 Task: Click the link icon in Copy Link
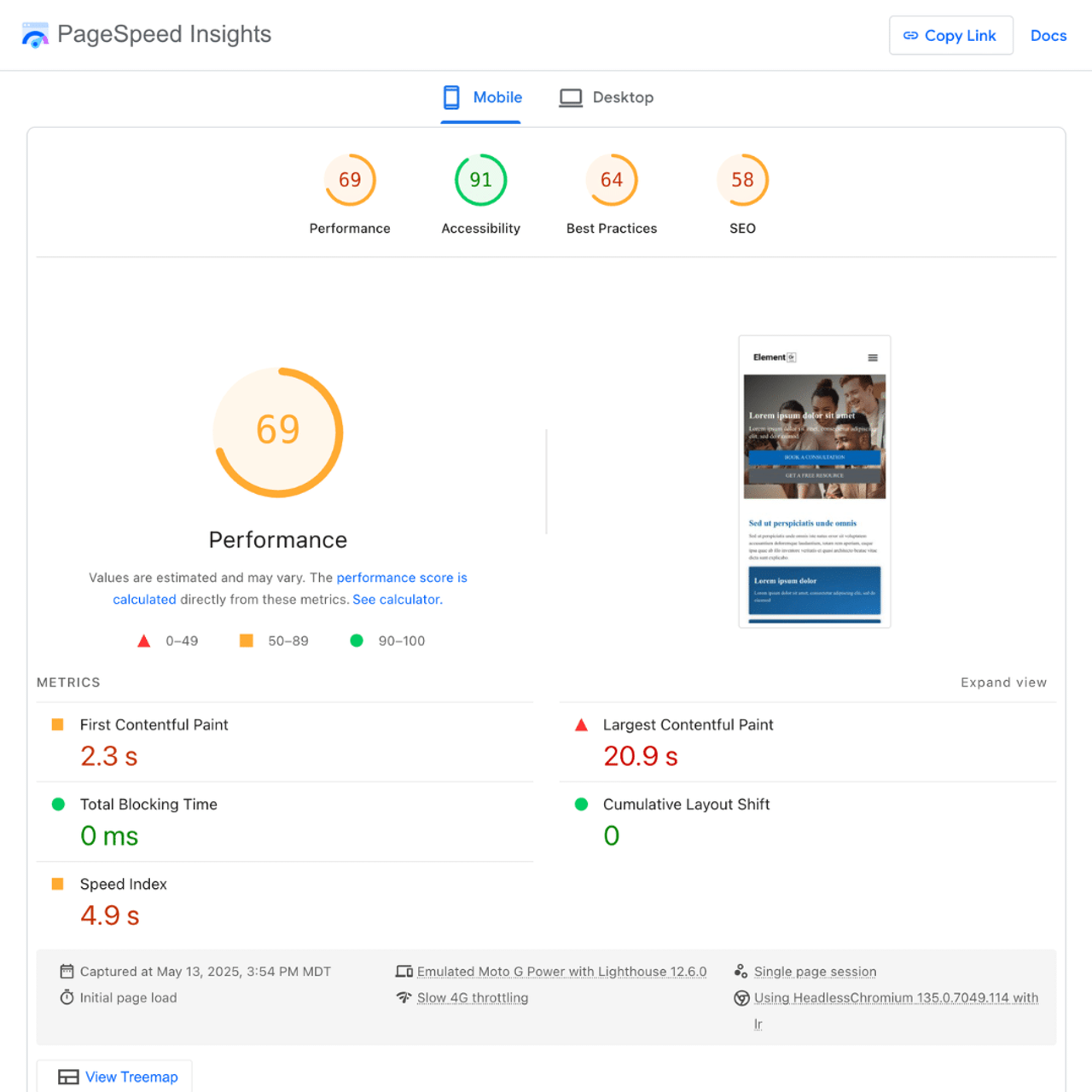pos(910,36)
